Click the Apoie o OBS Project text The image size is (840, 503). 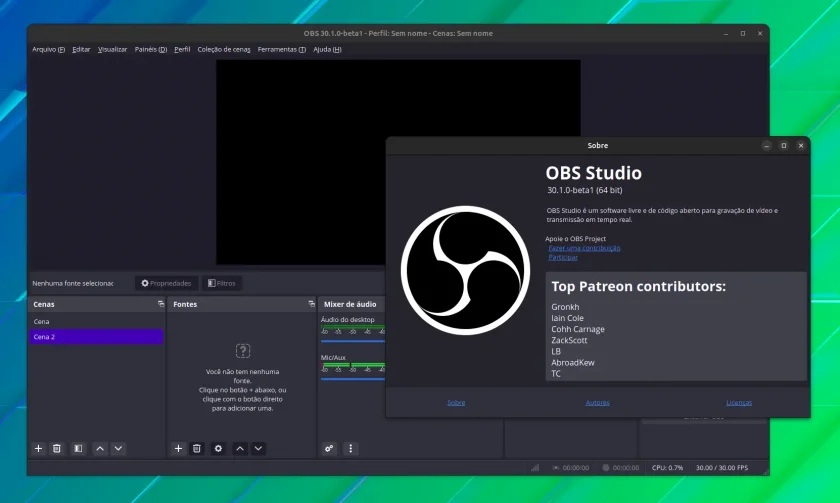575,239
